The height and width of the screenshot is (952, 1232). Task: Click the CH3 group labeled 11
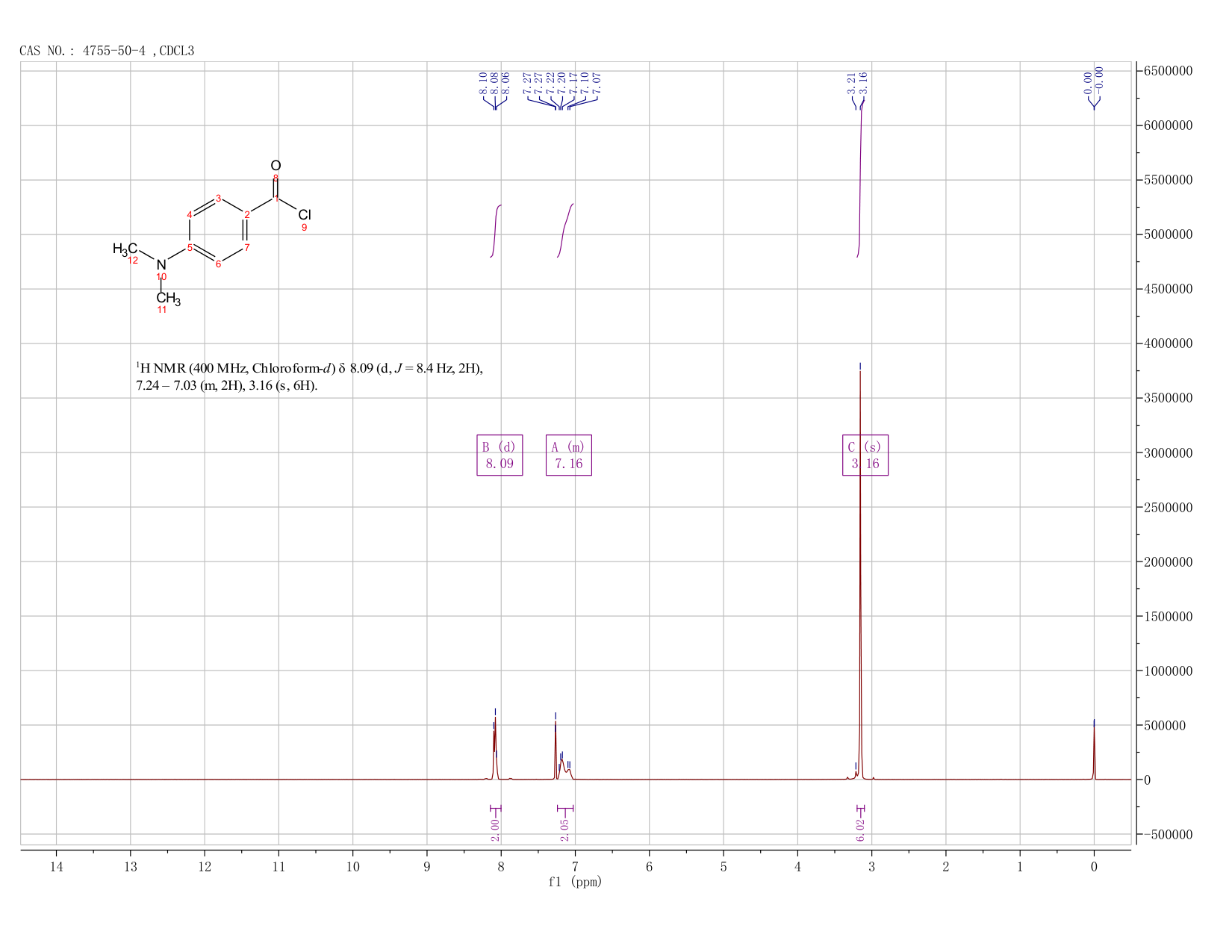pyautogui.click(x=169, y=299)
